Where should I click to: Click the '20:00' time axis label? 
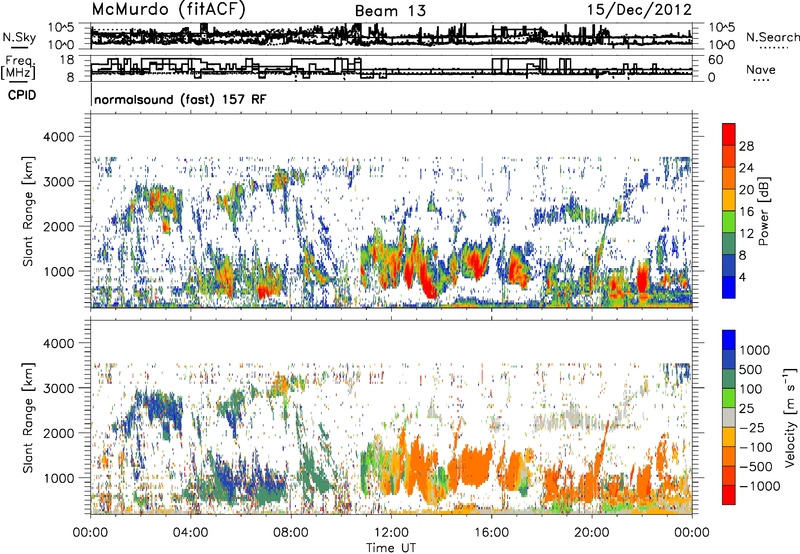[x=592, y=533]
